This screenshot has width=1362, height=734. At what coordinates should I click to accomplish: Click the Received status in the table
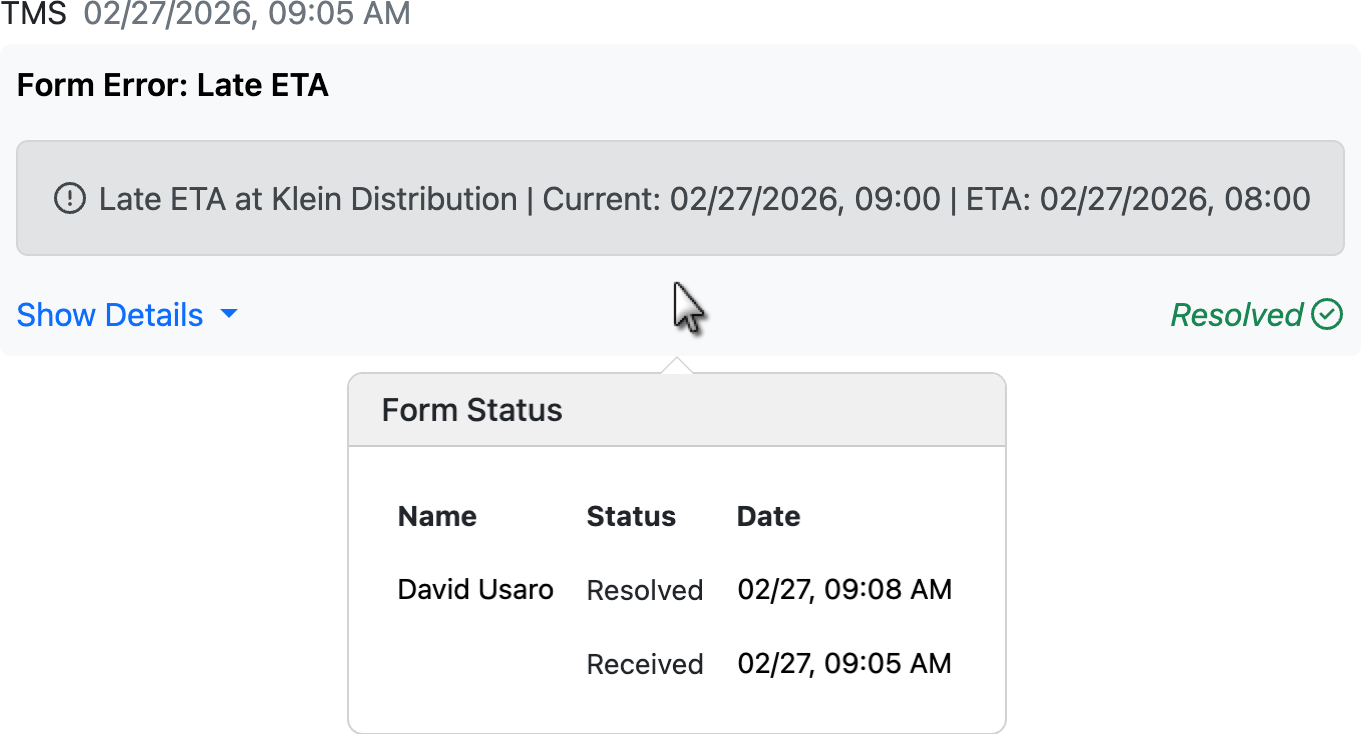point(645,664)
